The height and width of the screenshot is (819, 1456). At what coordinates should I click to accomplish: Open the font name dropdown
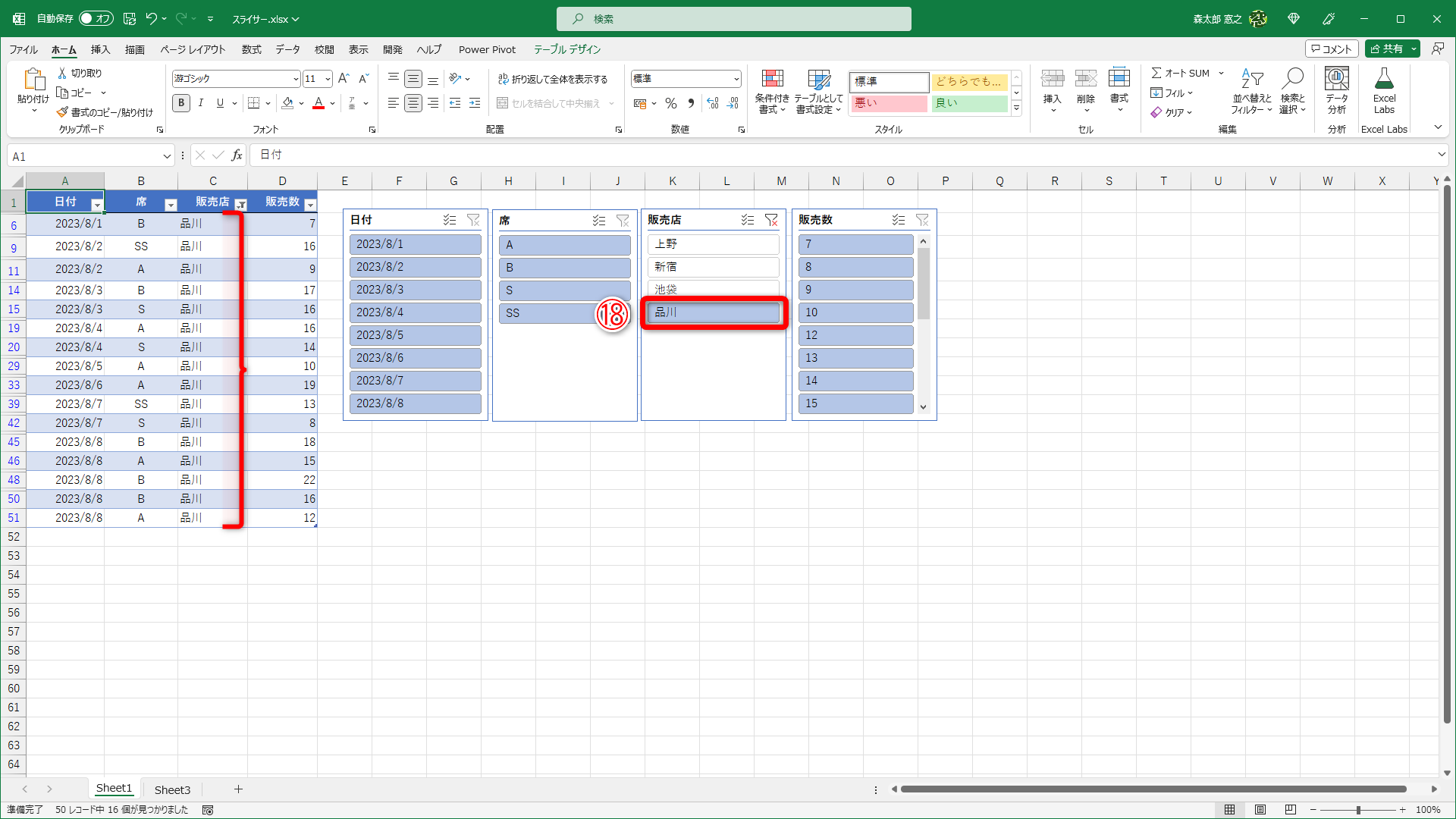click(296, 79)
